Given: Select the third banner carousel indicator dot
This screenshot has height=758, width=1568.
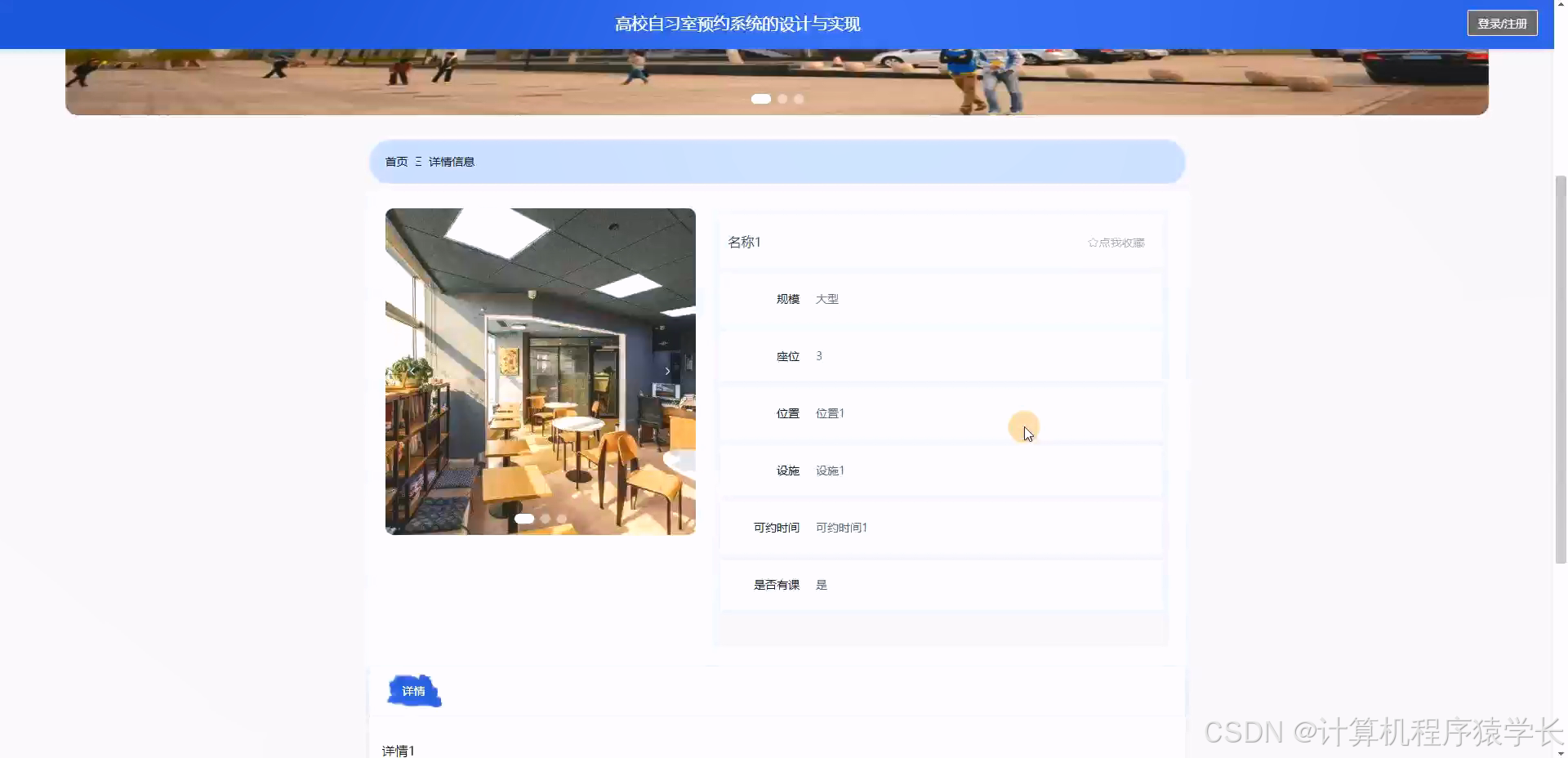Looking at the screenshot, I should click(x=798, y=99).
